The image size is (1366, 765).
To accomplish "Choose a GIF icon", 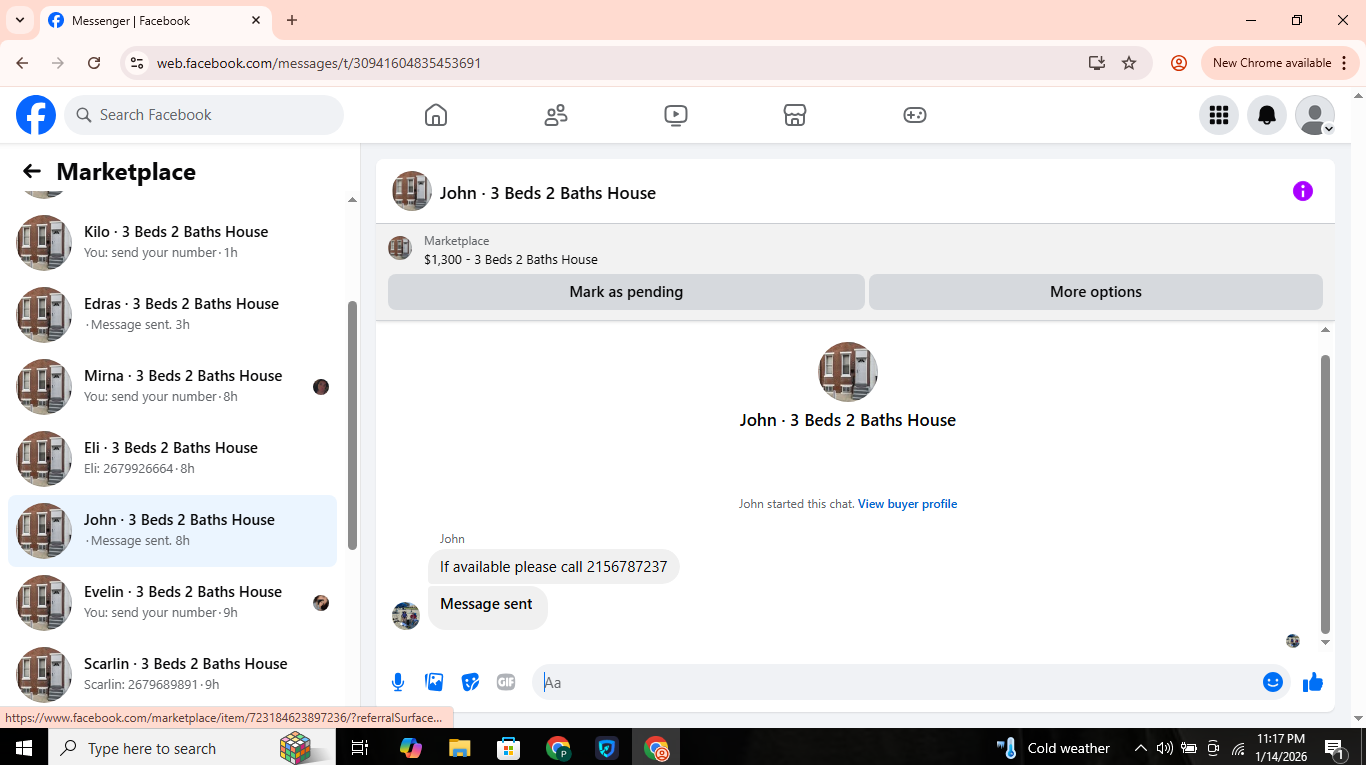I will [x=506, y=682].
